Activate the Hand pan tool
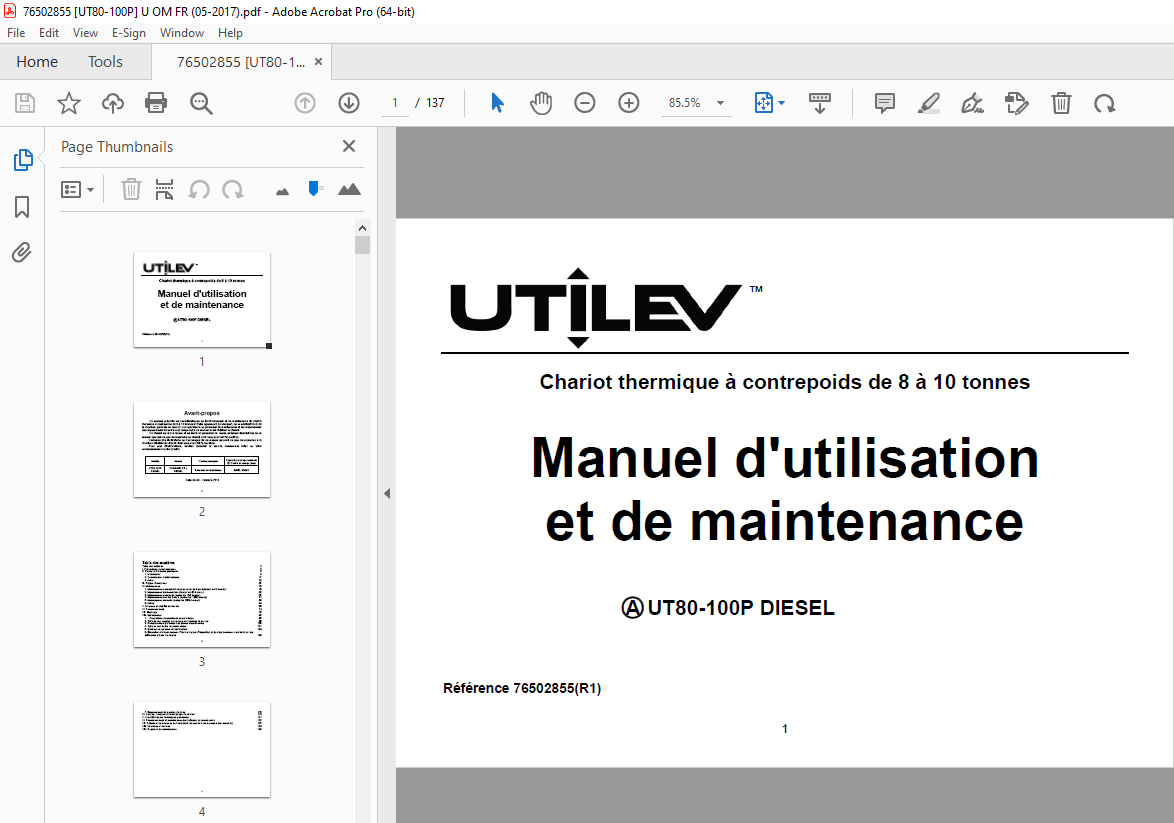 pyautogui.click(x=541, y=103)
